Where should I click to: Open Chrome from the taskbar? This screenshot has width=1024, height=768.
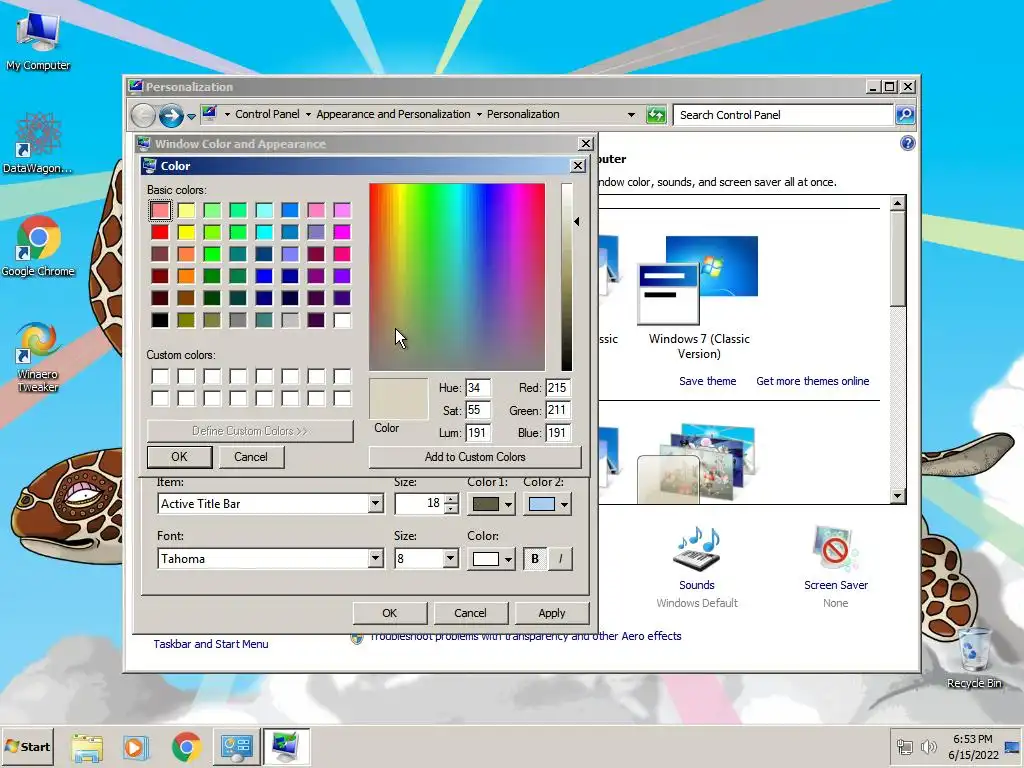pyautogui.click(x=187, y=746)
